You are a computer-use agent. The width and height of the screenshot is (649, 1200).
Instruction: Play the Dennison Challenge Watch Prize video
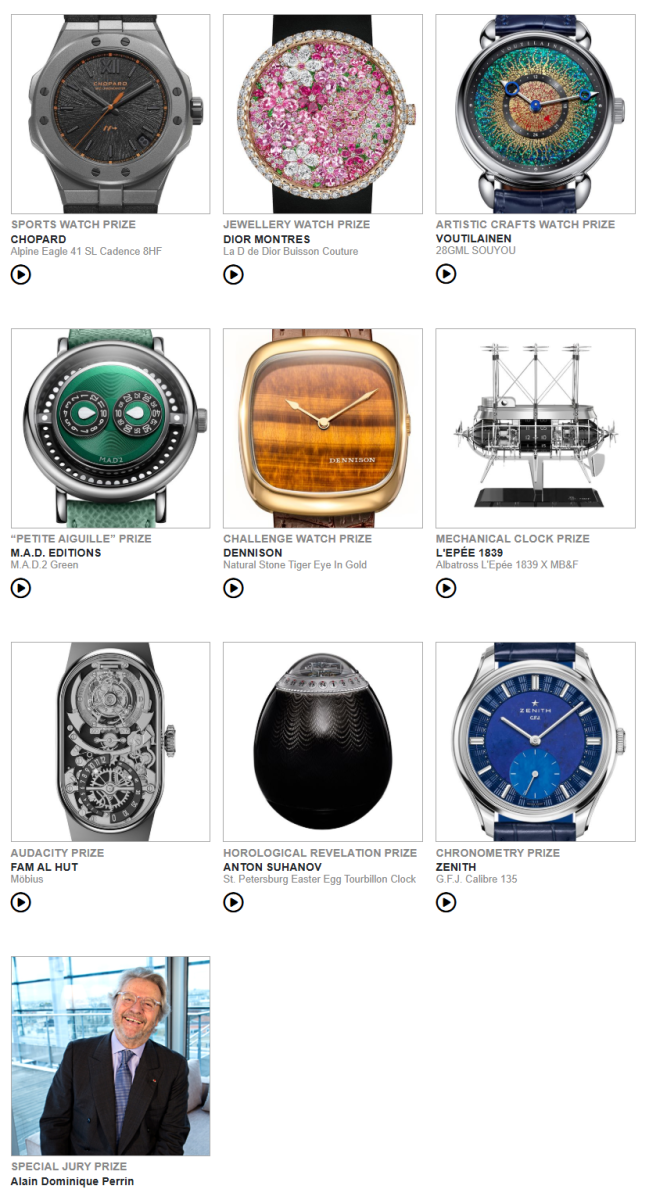[233, 588]
